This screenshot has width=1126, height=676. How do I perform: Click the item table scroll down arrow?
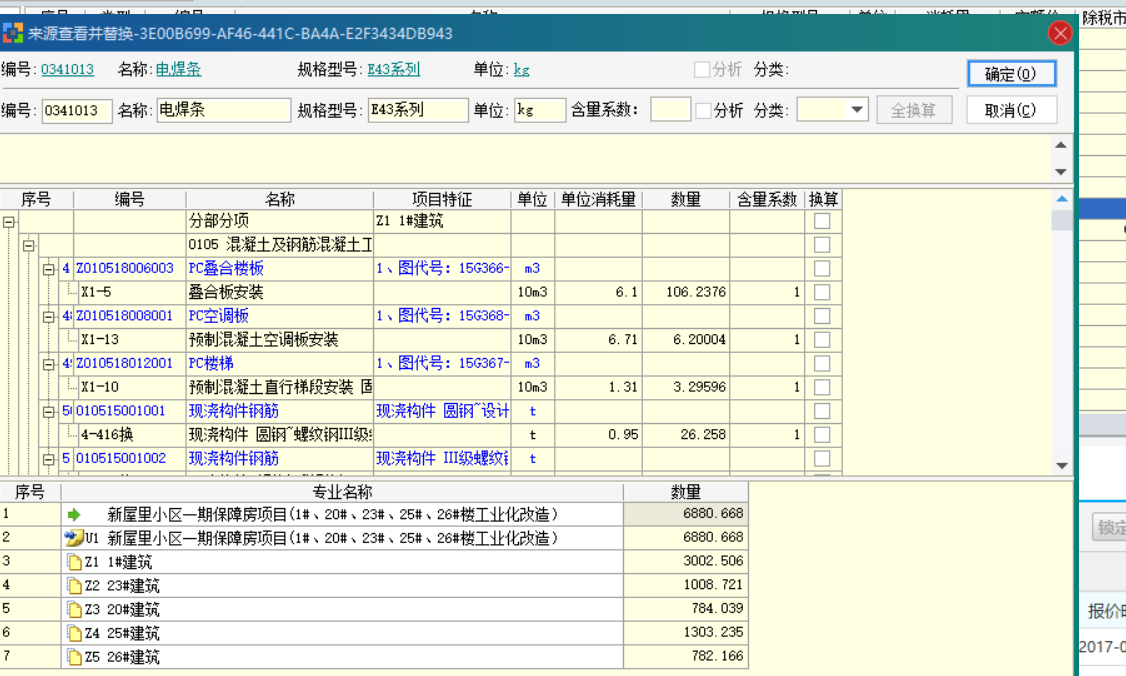pyautogui.click(x=1062, y=466)
